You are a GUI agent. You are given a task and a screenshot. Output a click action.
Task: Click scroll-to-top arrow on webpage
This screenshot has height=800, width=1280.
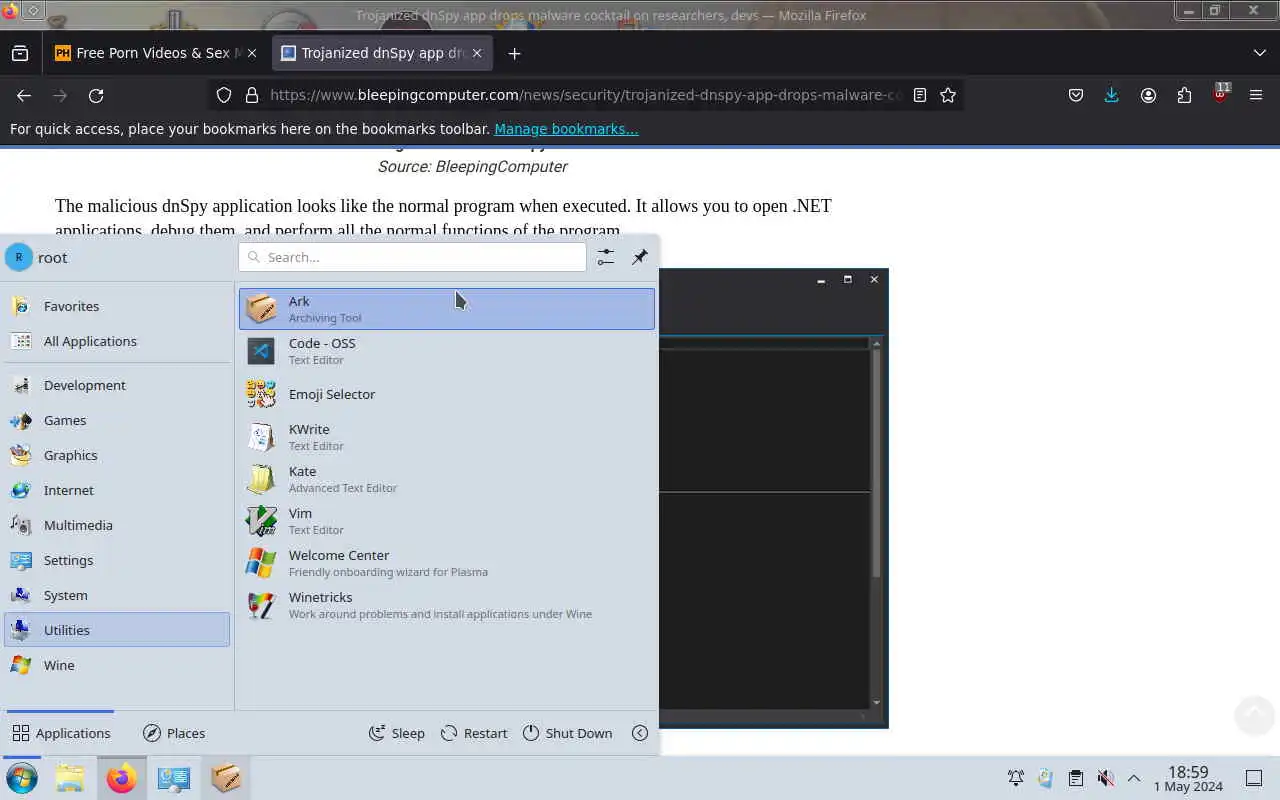tap(1254, 714)
